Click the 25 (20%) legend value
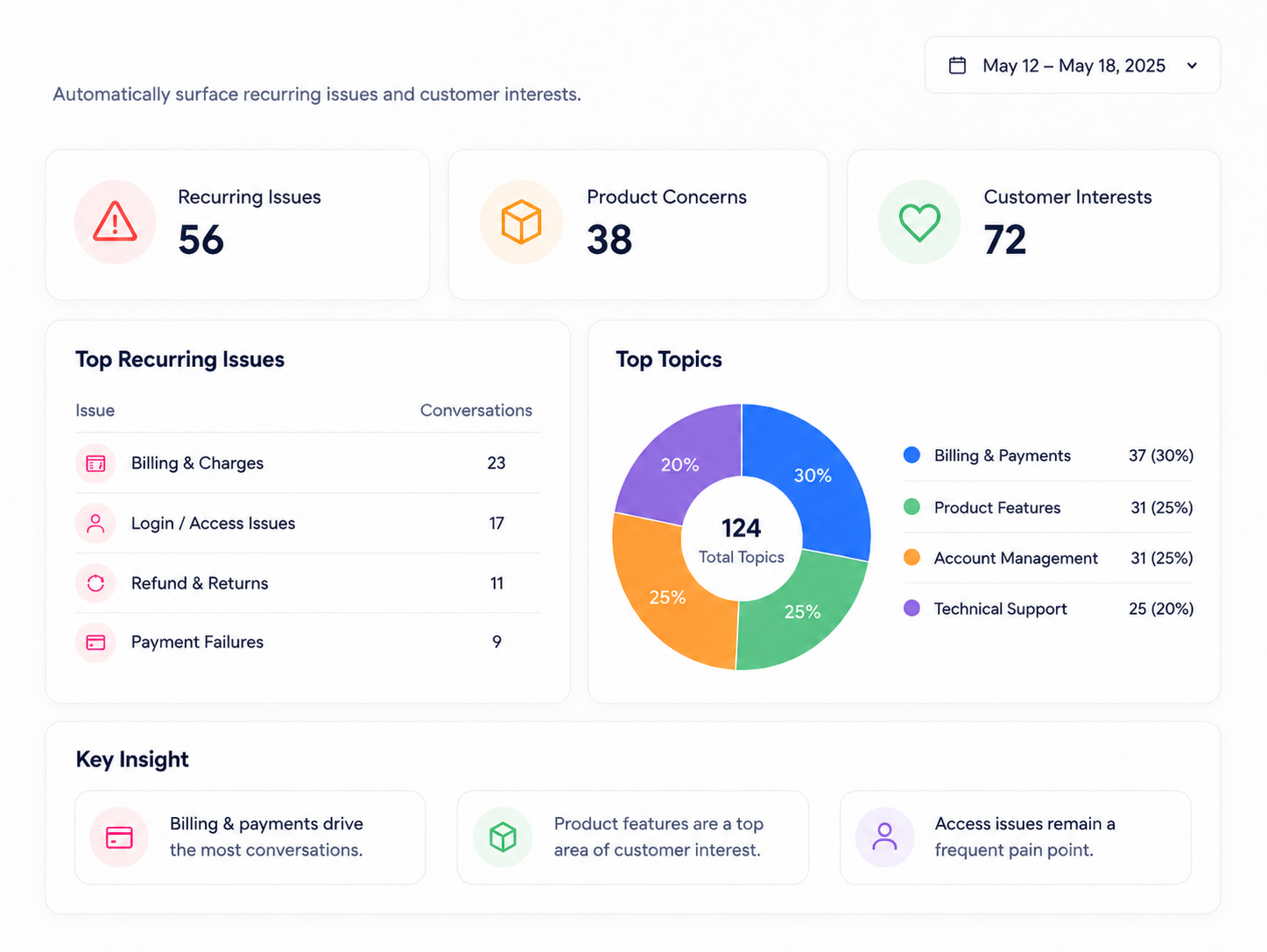Image resolution: width=1267 pixels, height=952 pixels. pyautogui.click(x=1161, y=609)
